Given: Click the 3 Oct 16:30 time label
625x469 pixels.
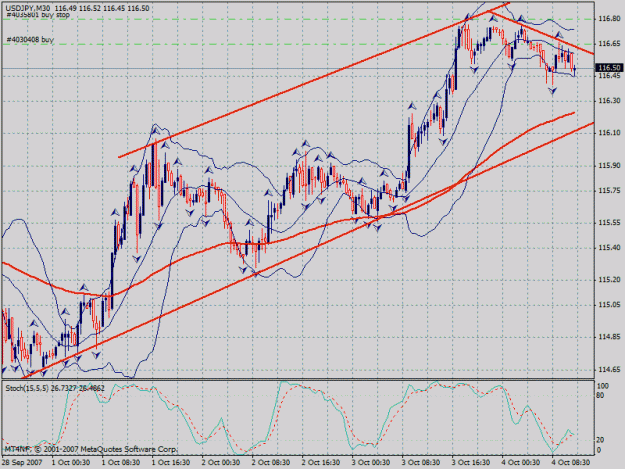Looking at the screenshot, I should [x=471, y=463].
